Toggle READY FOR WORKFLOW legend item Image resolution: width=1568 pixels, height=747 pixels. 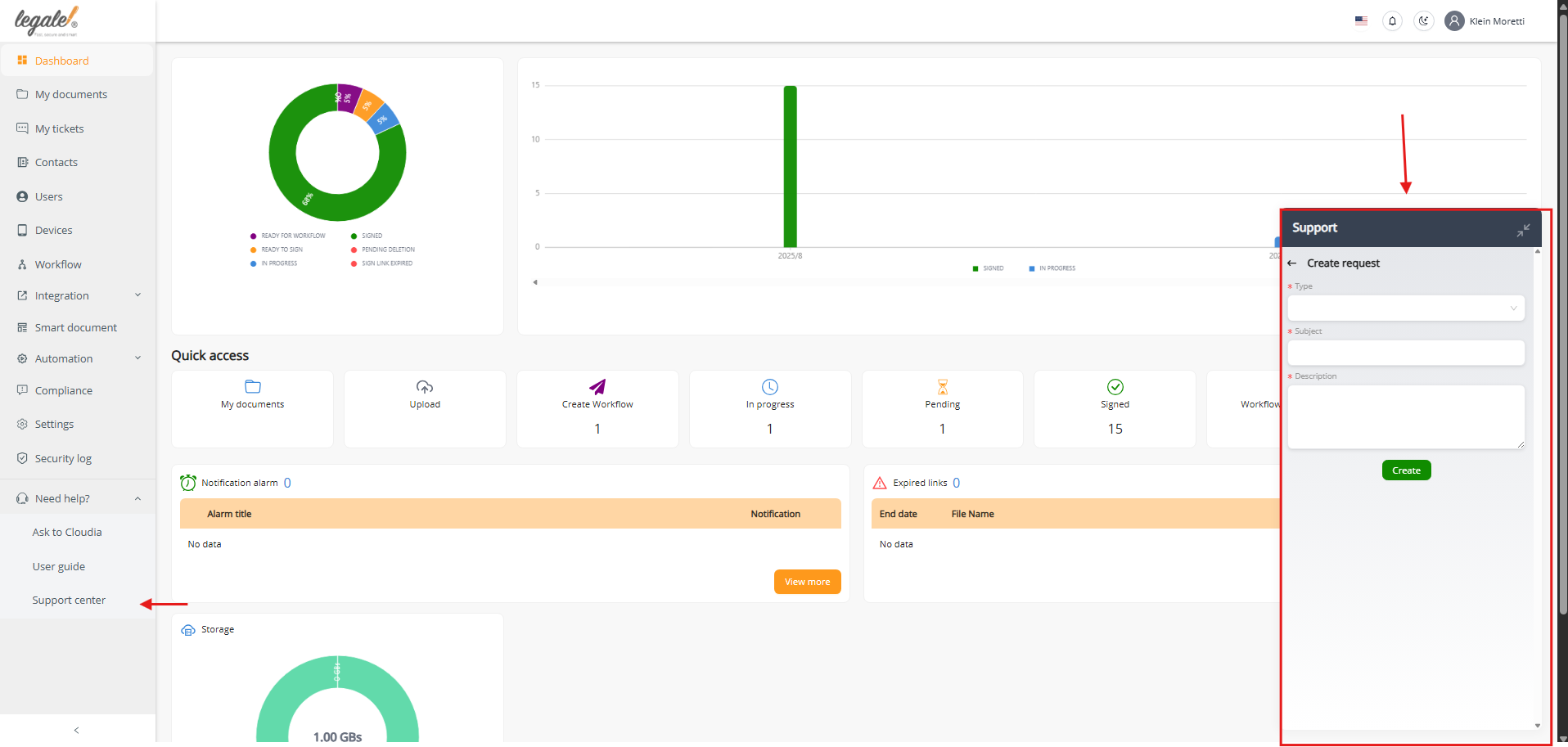pyautogui.click(x=288, y=236)
